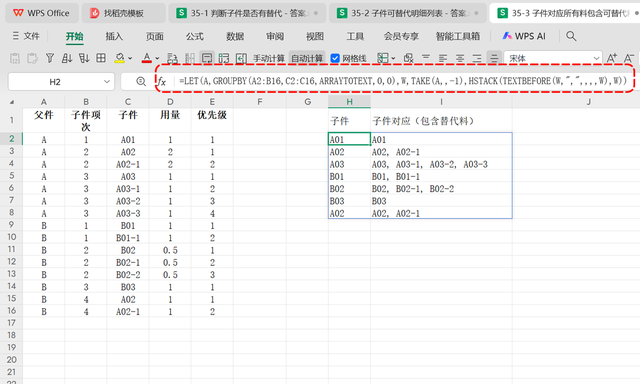Click cell with A03, A03-1, A03-2, A03-3
Screen dimensions: 640x384
click(x=441, y=164)
